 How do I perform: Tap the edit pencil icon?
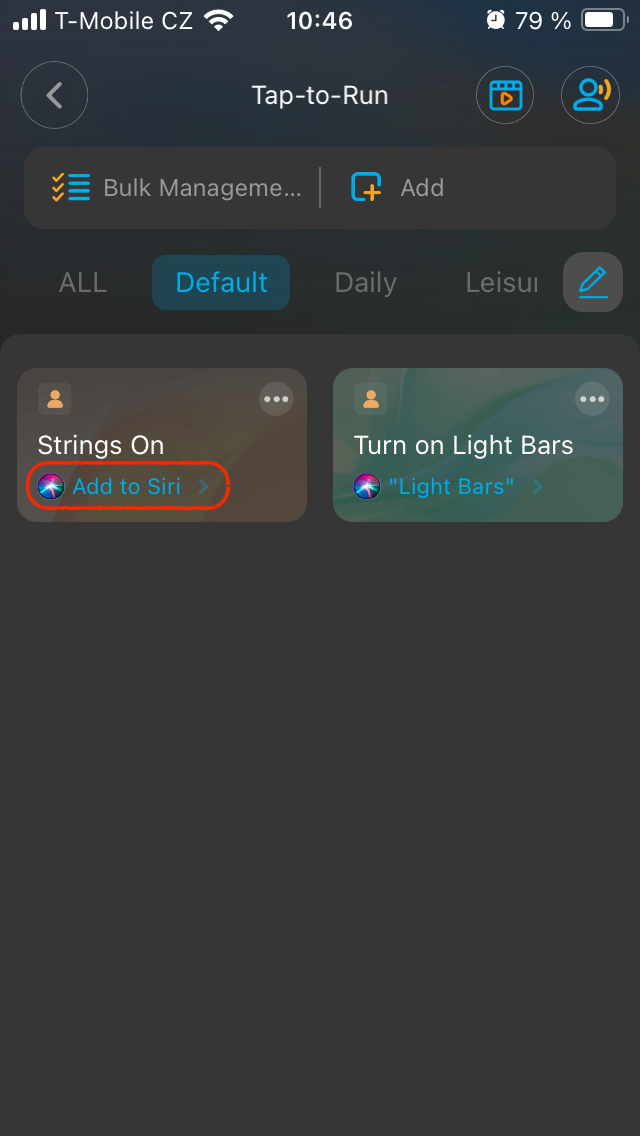[593, 282]
